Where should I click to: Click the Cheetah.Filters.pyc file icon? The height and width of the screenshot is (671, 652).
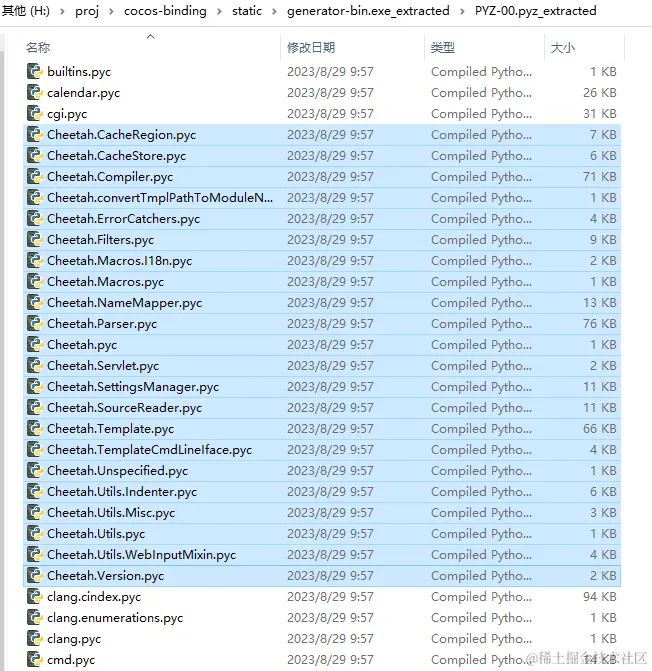pyautogui.click(x=35, y=239)
